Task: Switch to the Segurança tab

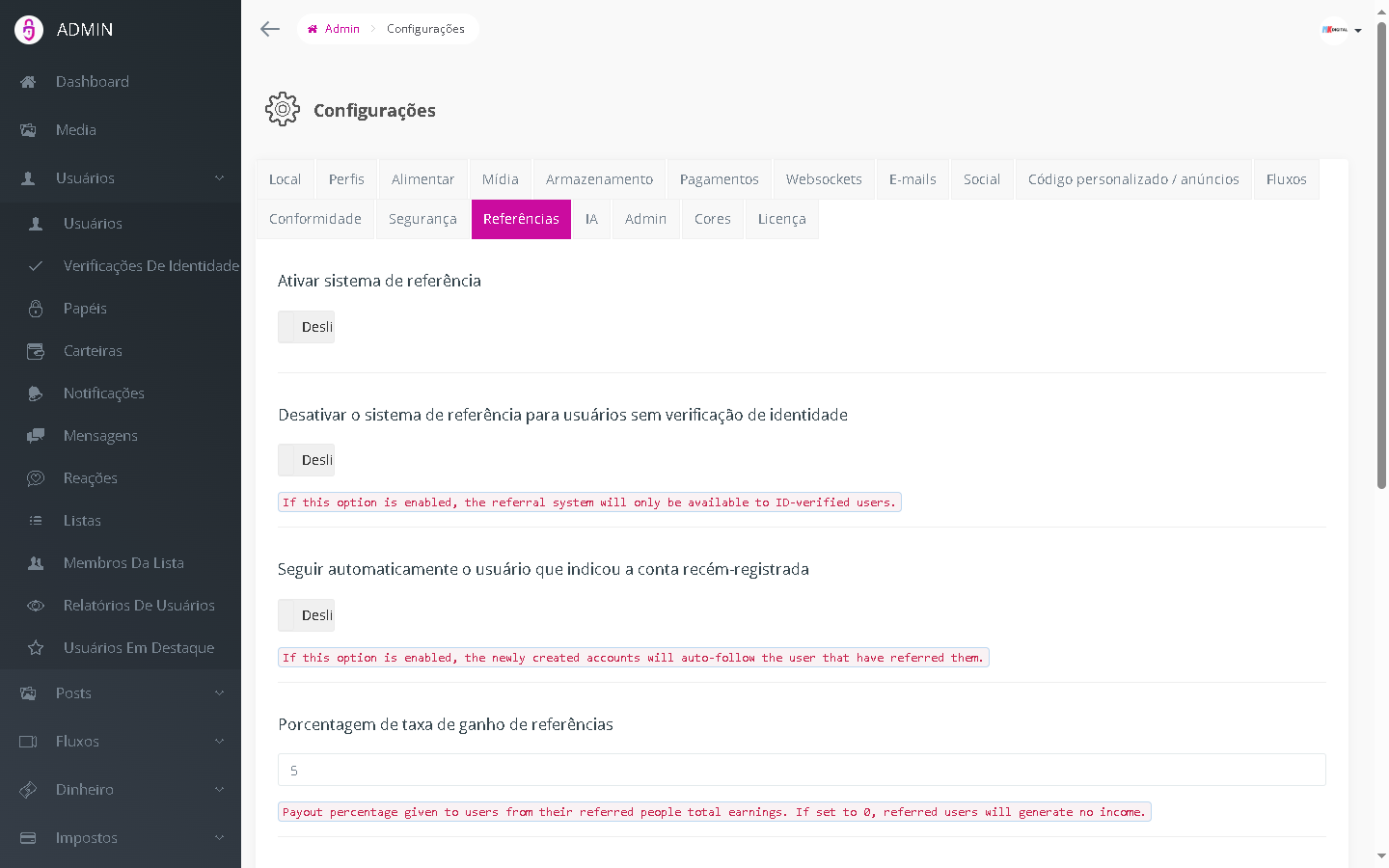Action: click(x=422, y=219)
